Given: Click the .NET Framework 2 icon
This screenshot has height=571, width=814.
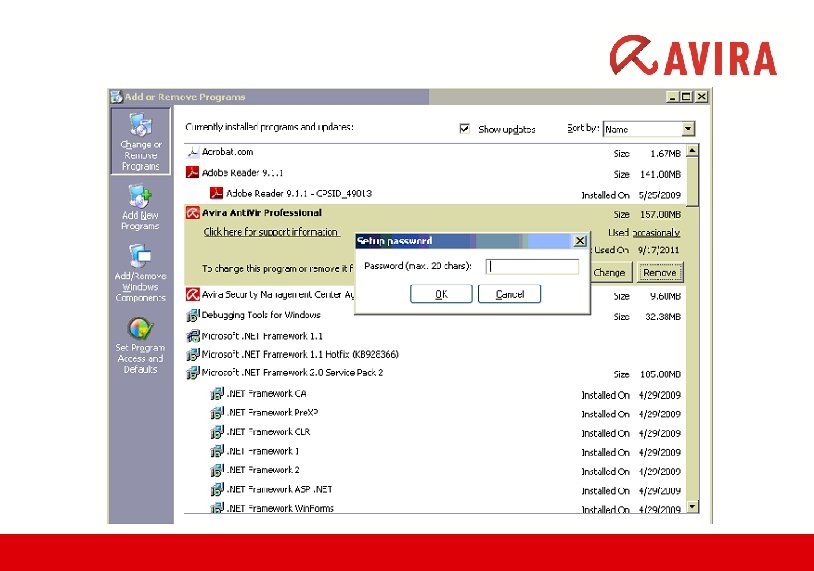Looking at the screenshot, I should (217, 470).
